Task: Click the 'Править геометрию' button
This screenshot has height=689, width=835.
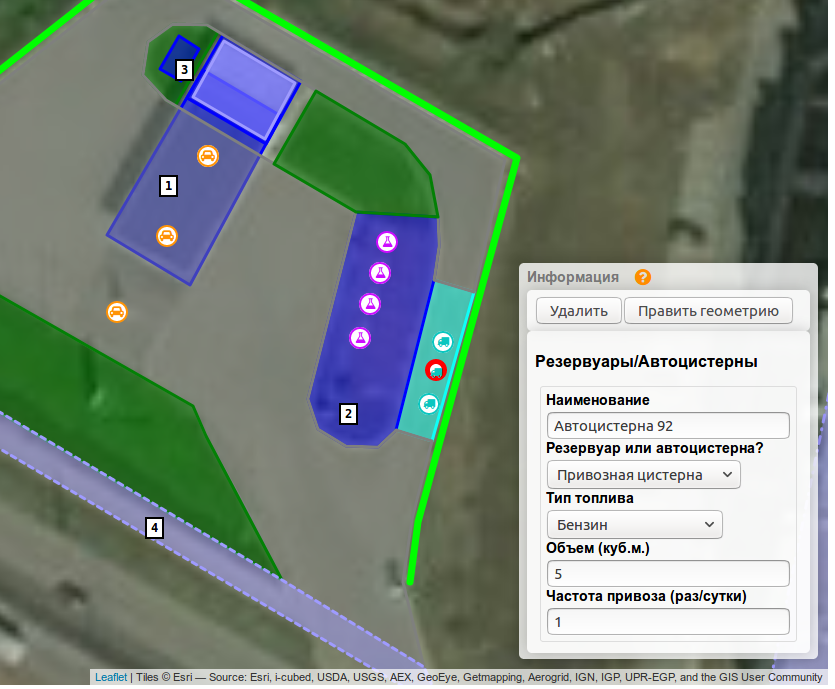Action: (708, 311)
